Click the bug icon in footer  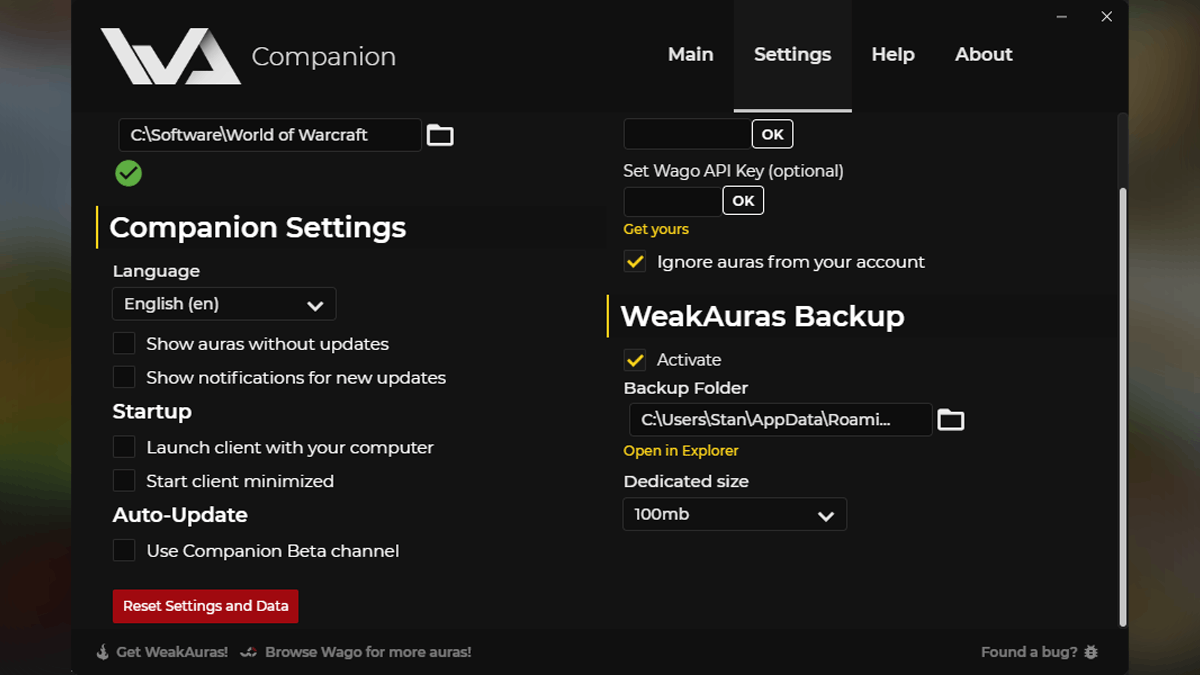pyautogui.click(x=1091, y=652)
